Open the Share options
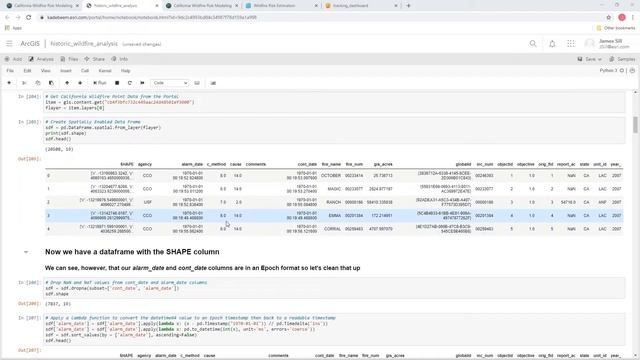 95,59
